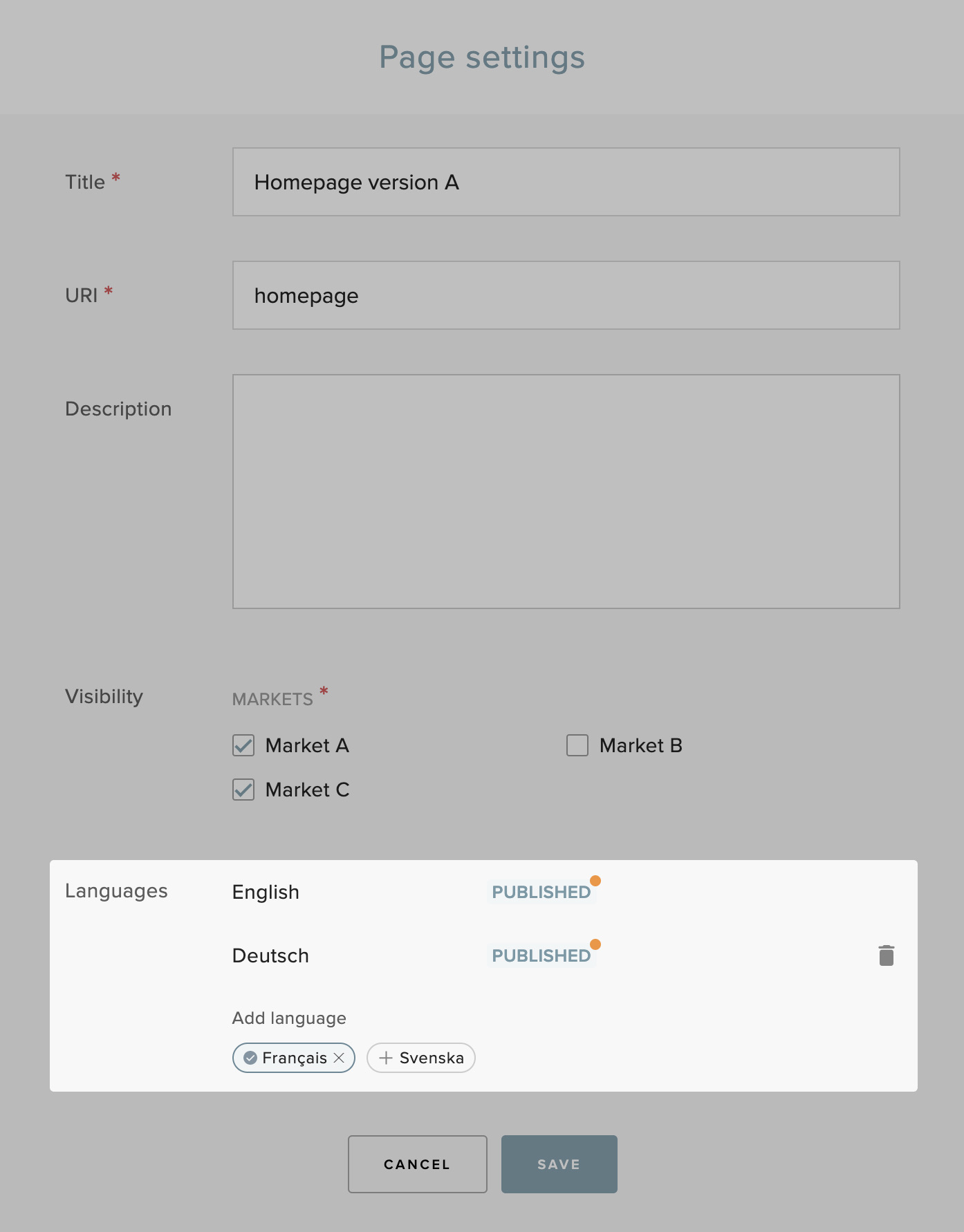
Task: Click the orange dot on Deutsch status
Action: 595,944
